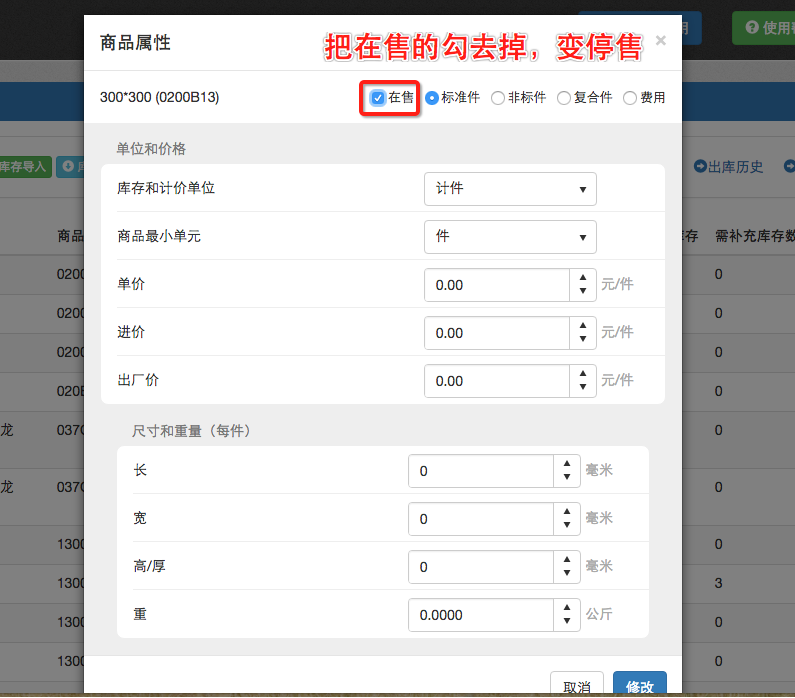The width and height of the screenshot is (795, 698).
Task: Click the 宽 width input field
Action: tap(481, 519)
